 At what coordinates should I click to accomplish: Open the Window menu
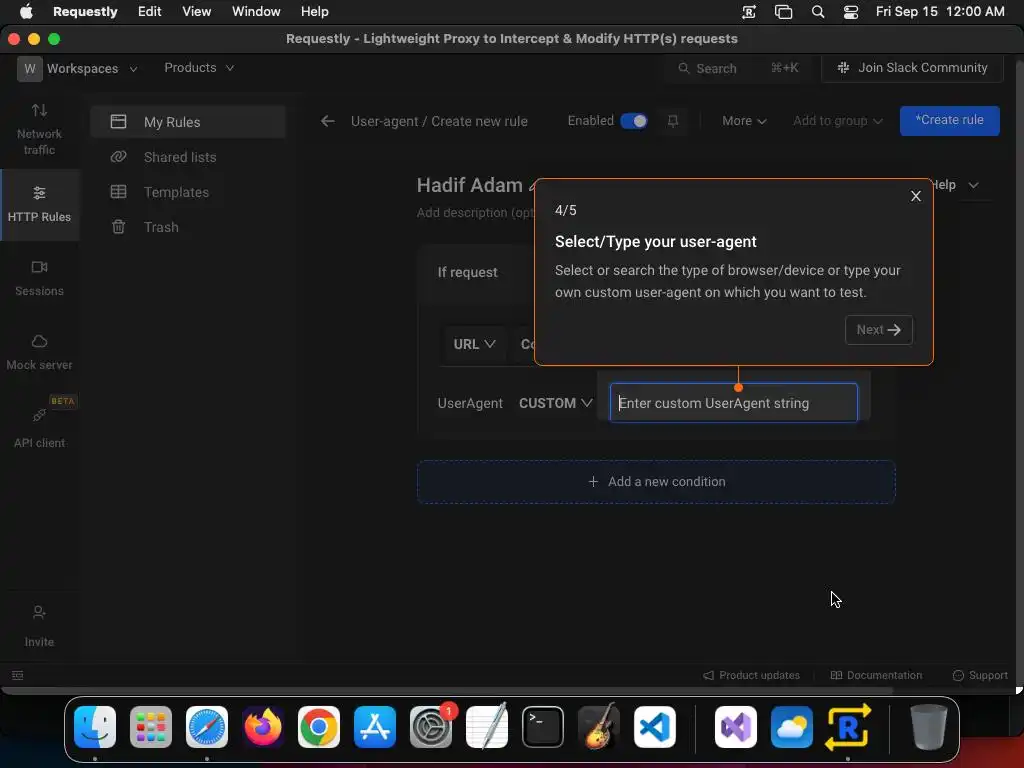tap(256, 12)
